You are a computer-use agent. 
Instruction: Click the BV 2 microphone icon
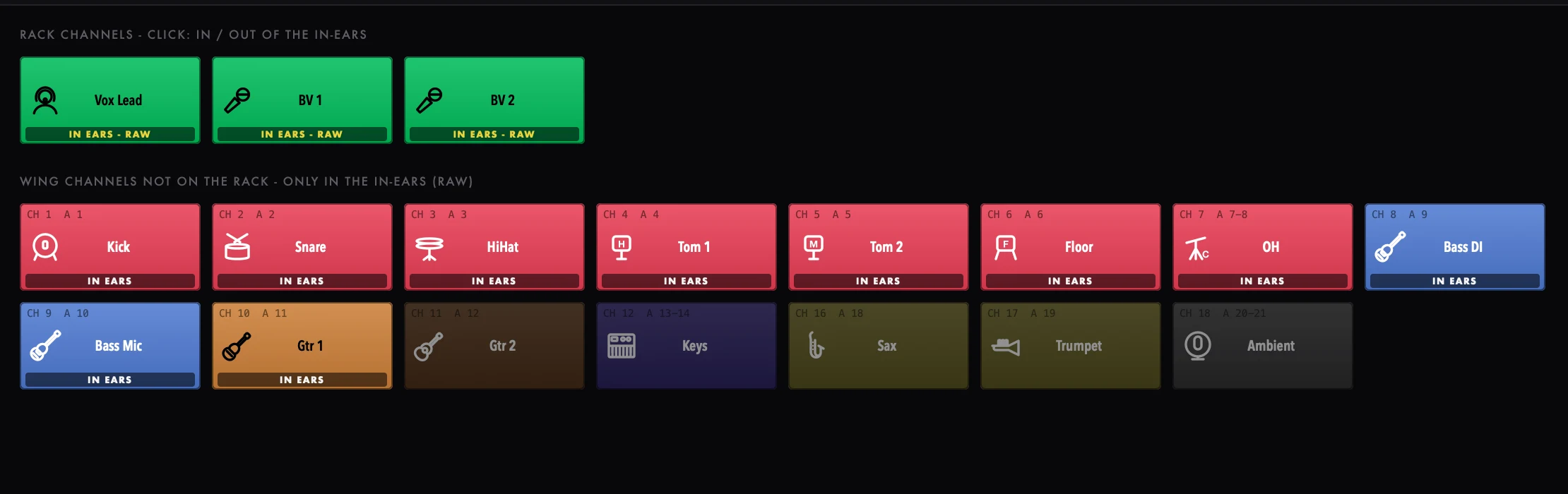coord(429,100)
